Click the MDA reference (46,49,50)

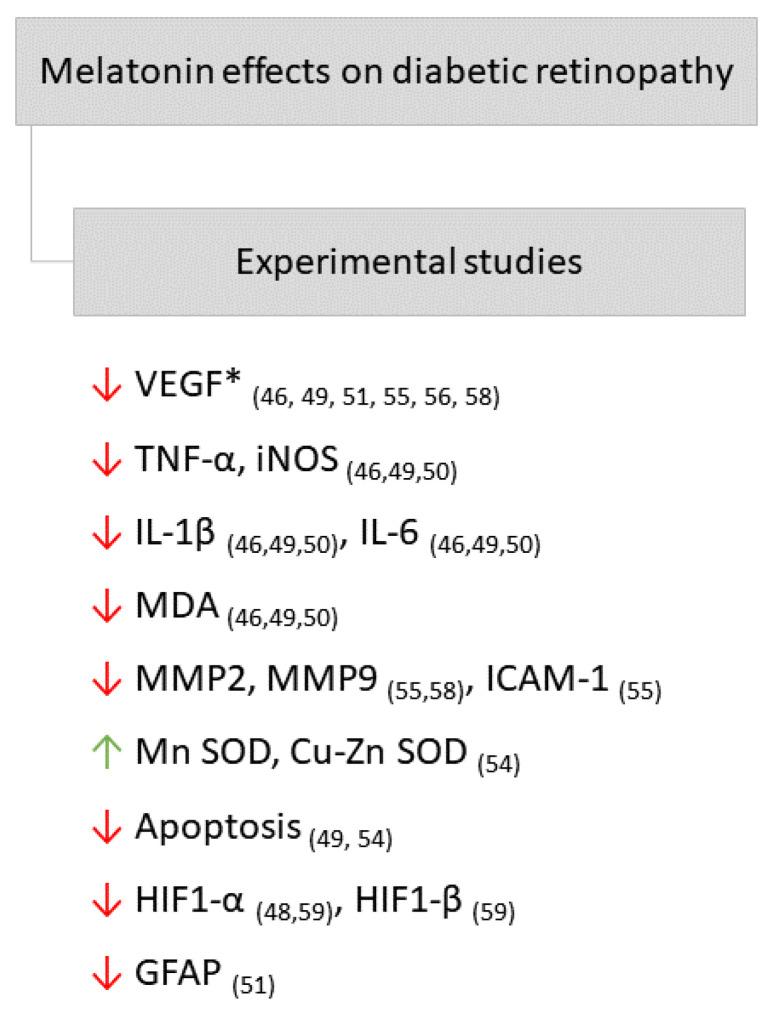pyautogui.click(x=283, y=620)
